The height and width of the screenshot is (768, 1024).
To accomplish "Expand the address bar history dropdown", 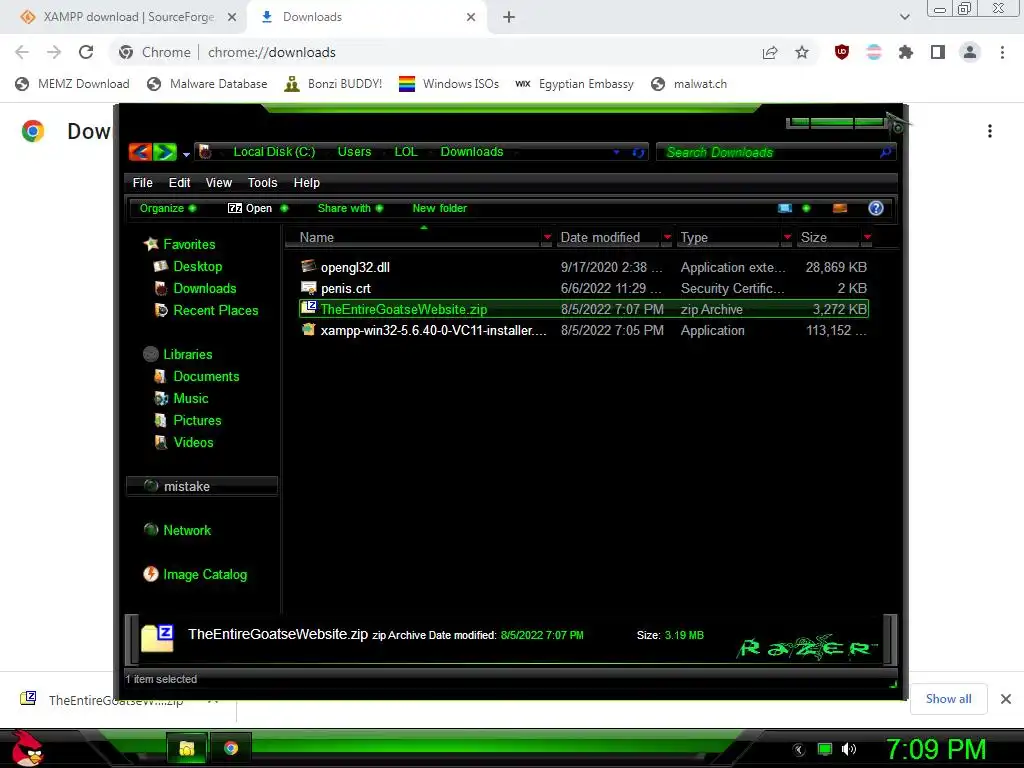I will pyautogui.click(x=616, y=152).
